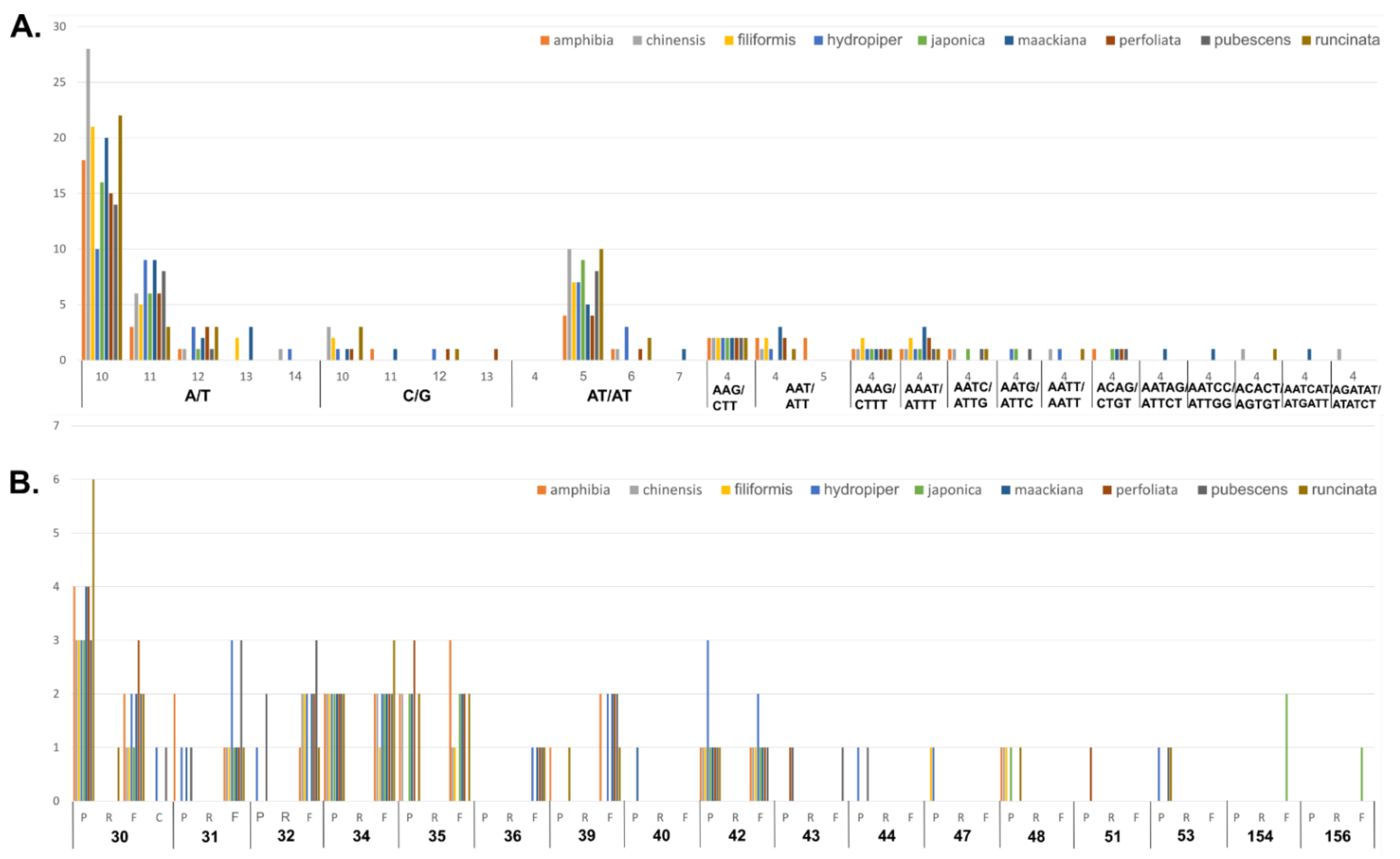Image resolution: width=1400 pixels, height=859 pixels.
Task: Click the japonica green swatch in chart B legend
Action: click(x=919, y=490)
